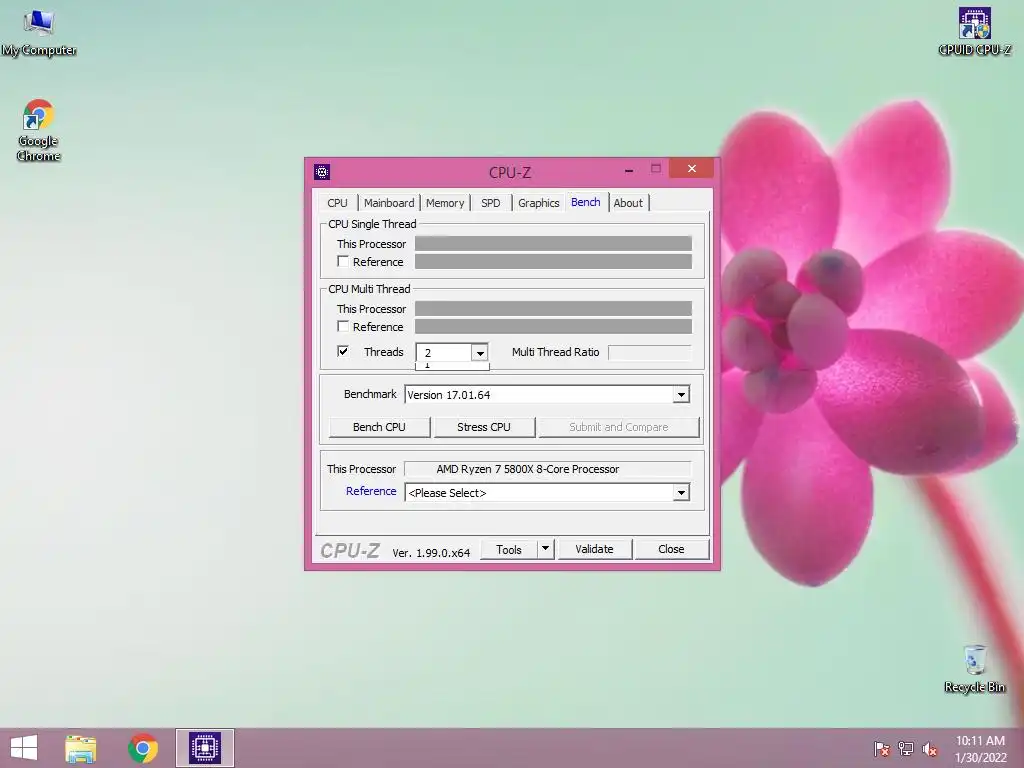Click the Bench CPU button
1024x768 pixels.
pyautogui.click(x=379, y=427)
